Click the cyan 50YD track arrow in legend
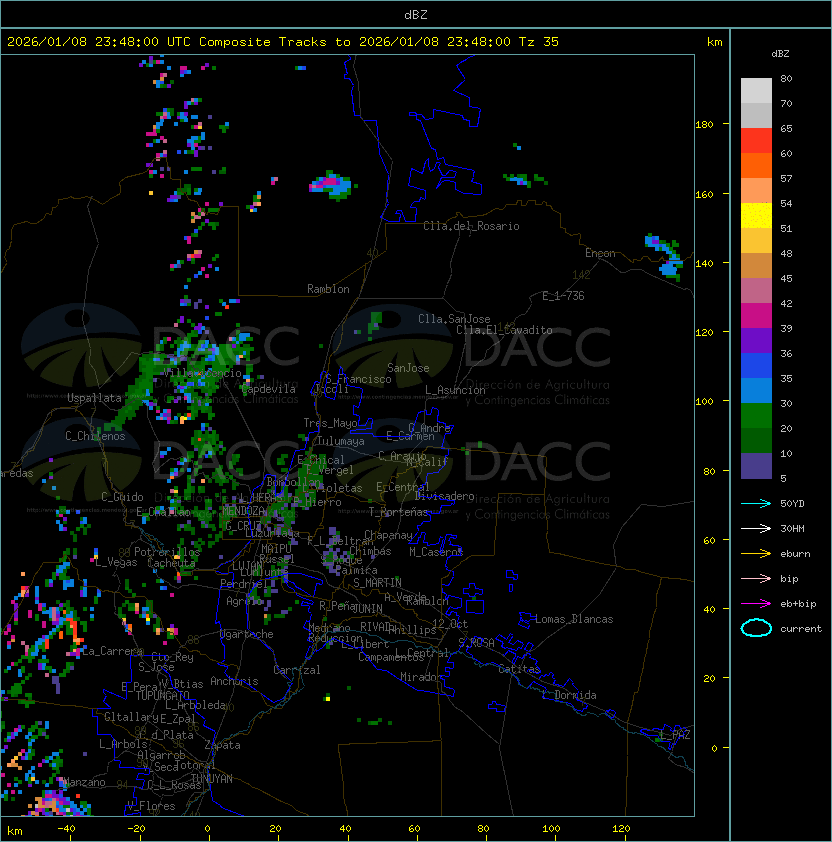Screen dimensions: 832x842 point(756,503)
